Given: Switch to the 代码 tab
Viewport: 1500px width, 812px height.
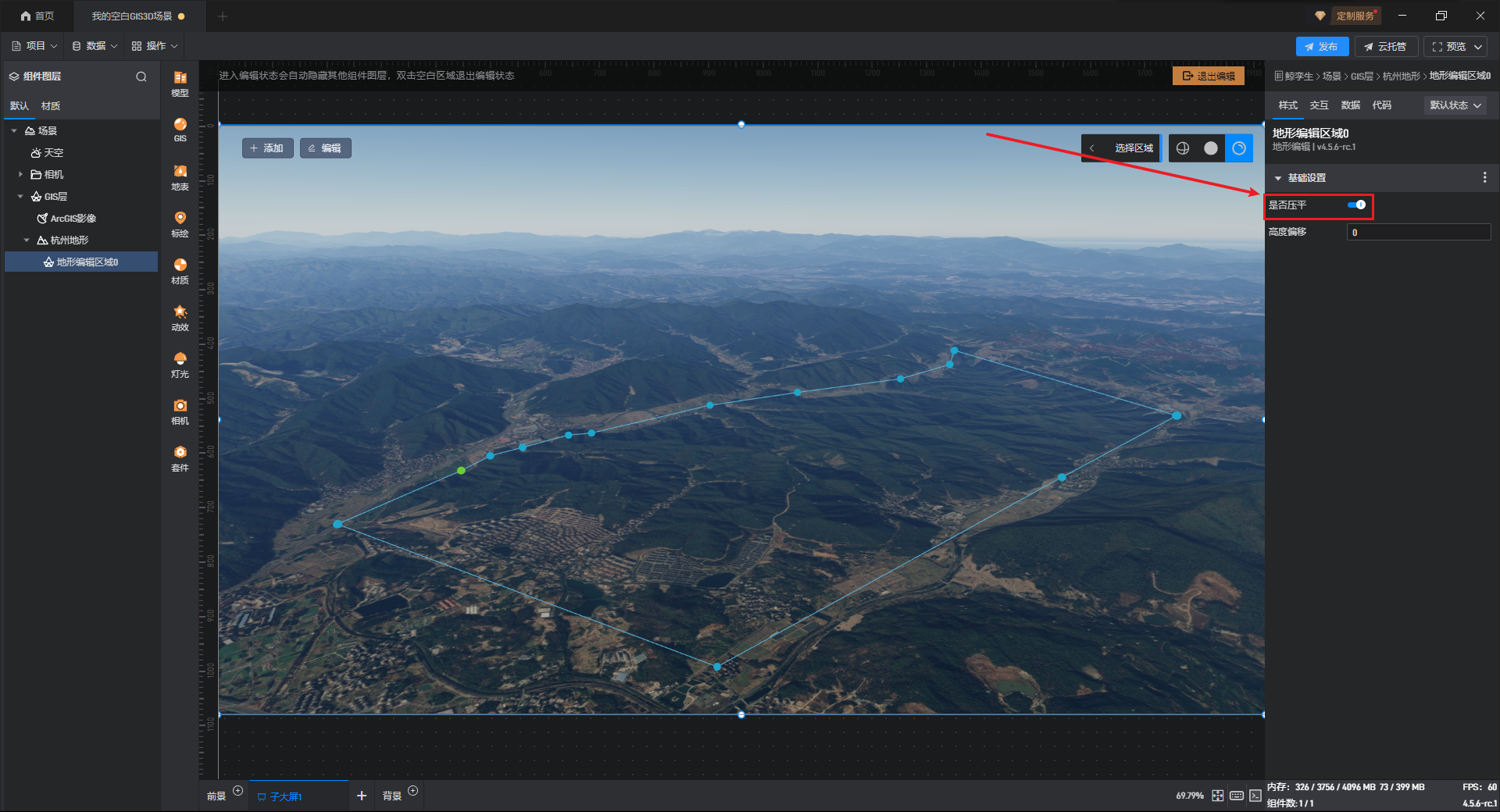Looking at the screenshot, I should click(x=1381, y=105).
